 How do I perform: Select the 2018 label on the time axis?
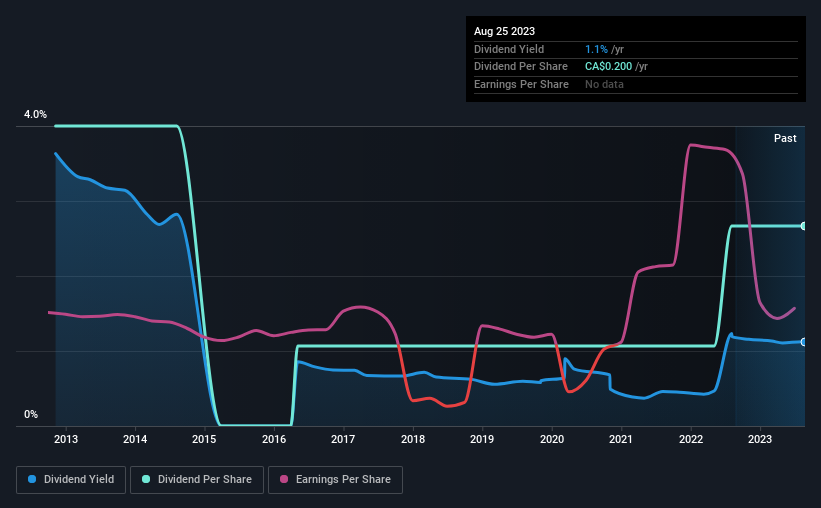(413, 439)
